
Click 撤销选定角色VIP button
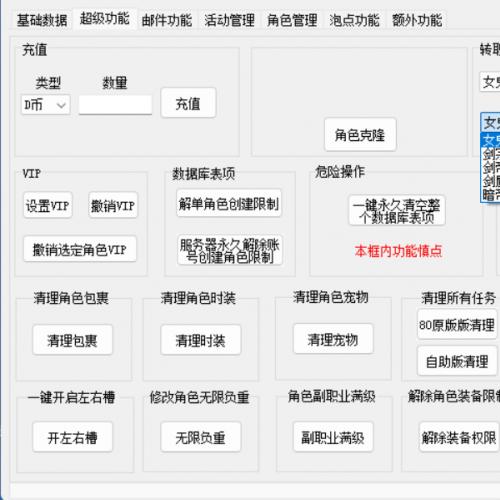coord(80,249)
